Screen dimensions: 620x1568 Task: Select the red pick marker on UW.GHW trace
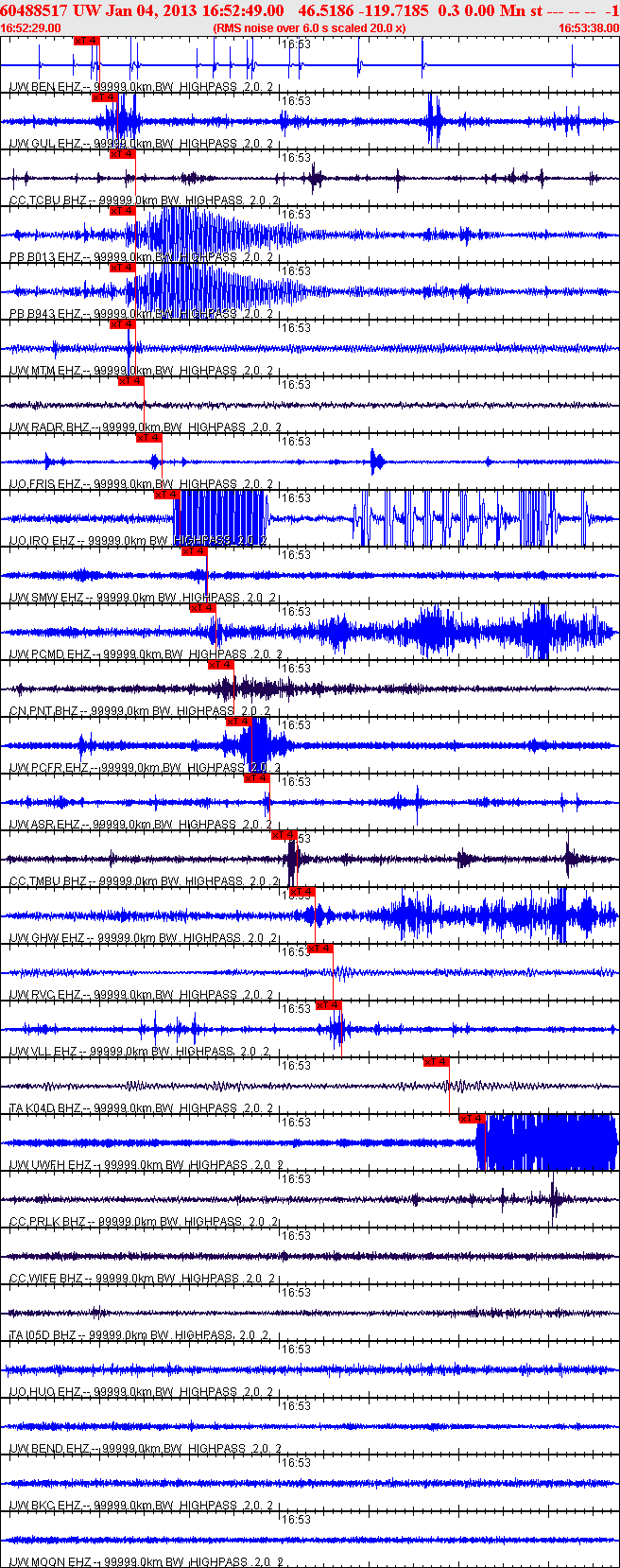[301, 892]
